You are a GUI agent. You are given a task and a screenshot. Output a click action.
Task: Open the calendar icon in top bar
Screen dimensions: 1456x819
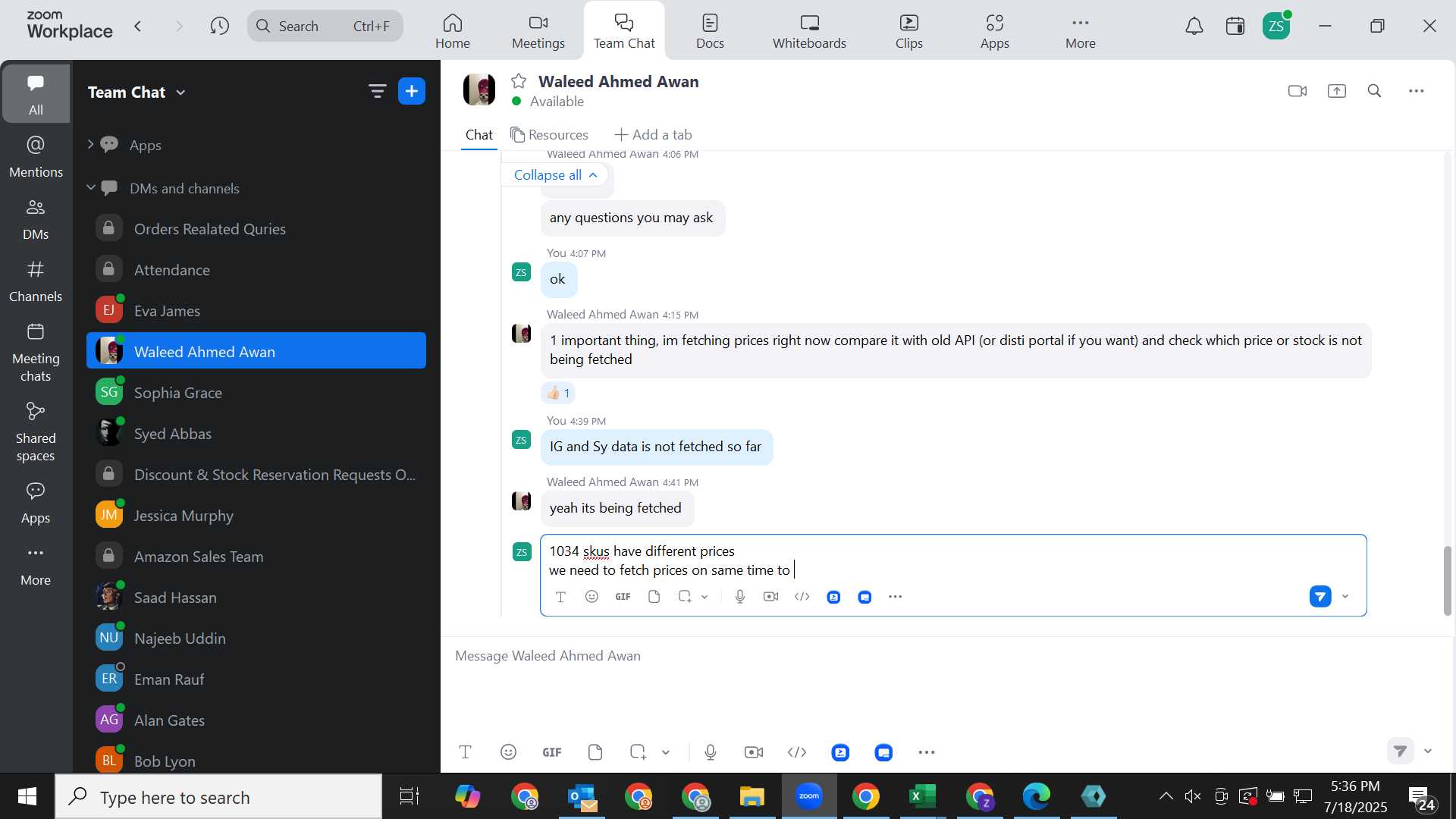pyautogui.click(x=1235, y=27)
